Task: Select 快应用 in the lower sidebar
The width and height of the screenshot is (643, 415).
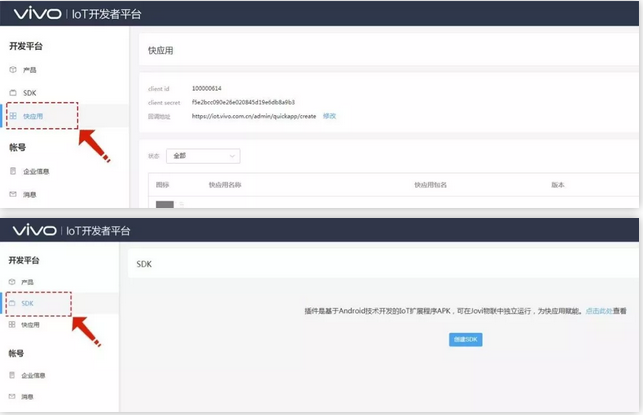Action: click(31, 325)
